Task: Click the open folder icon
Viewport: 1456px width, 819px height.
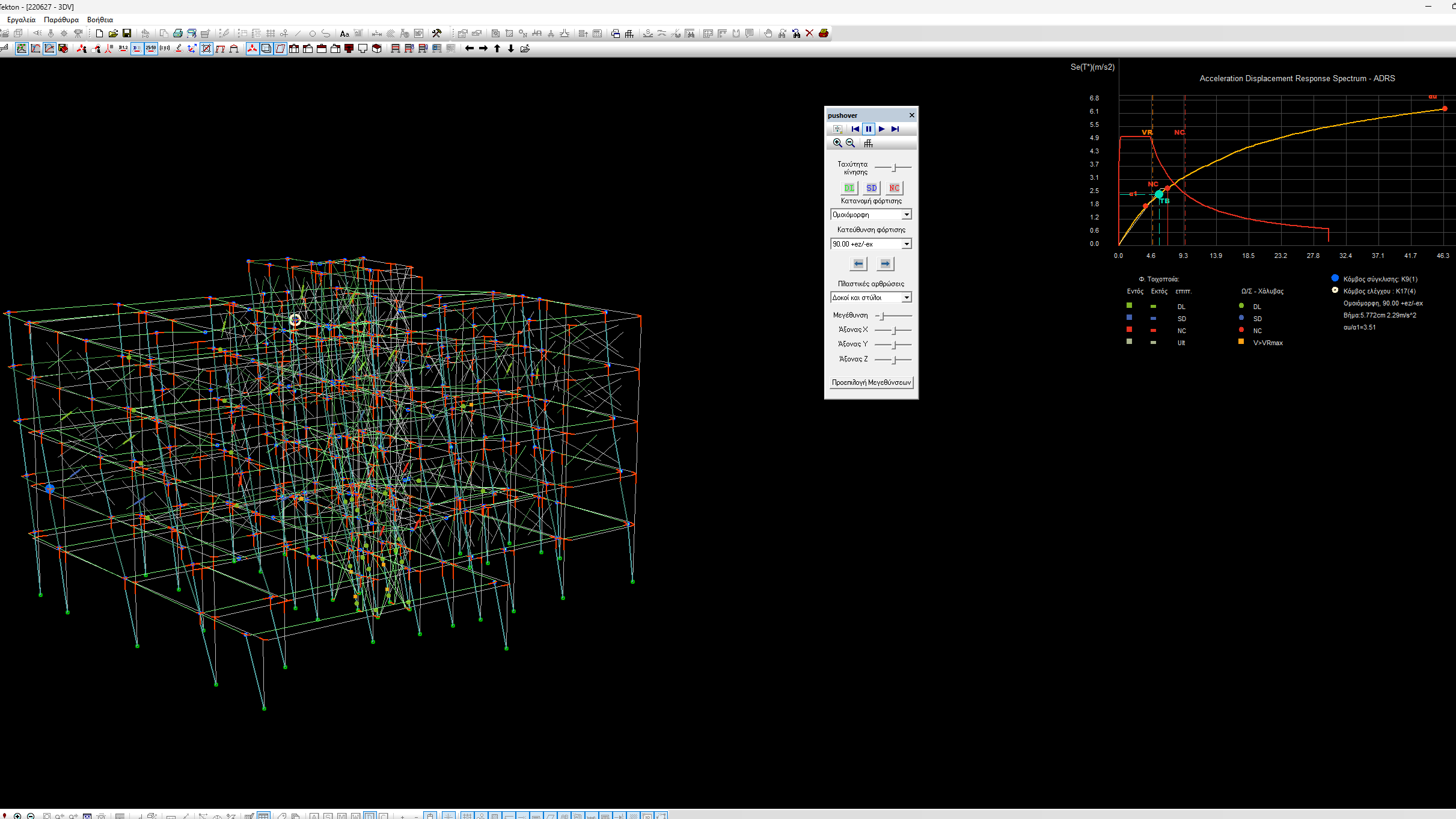Action: (113, 34)
